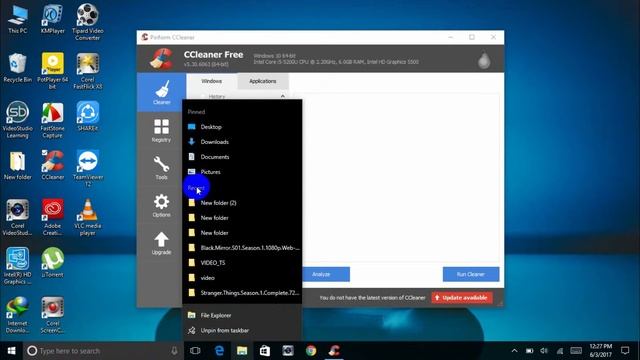The height and width of the screenshot is (360, 640).
Task: Switch to the Windows tab
Action: [x=211, y=81]
